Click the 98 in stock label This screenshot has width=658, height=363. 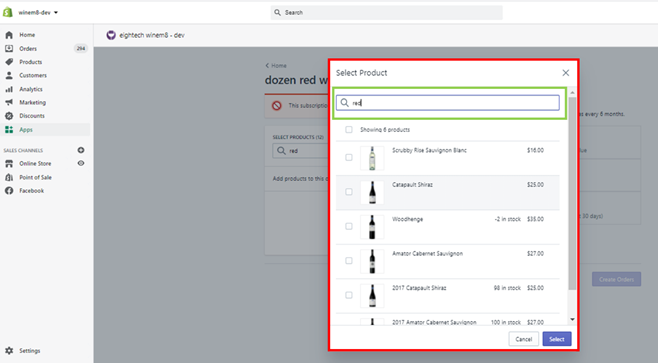(507, 288)
